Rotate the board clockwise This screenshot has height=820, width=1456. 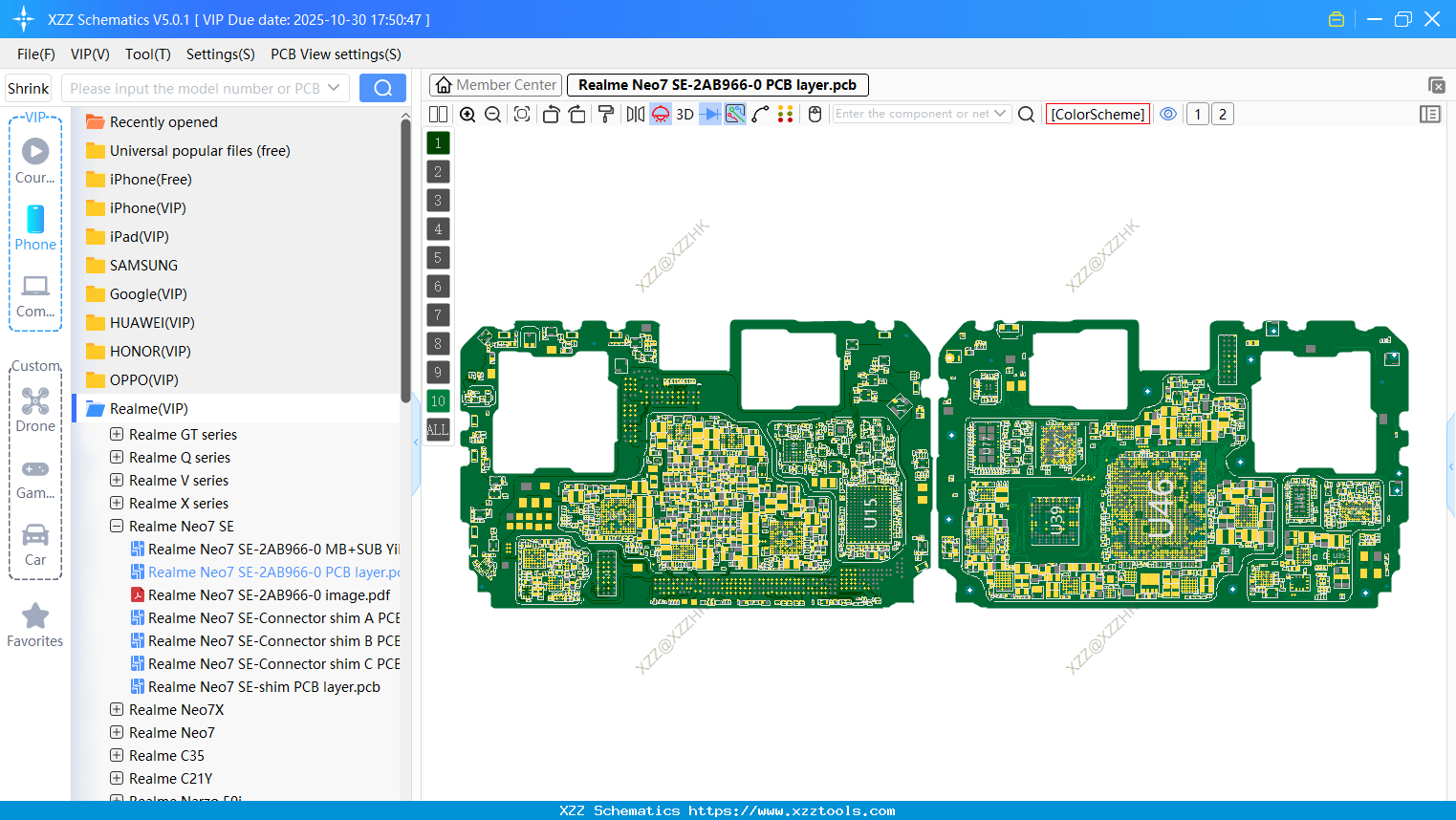(576, 114)
